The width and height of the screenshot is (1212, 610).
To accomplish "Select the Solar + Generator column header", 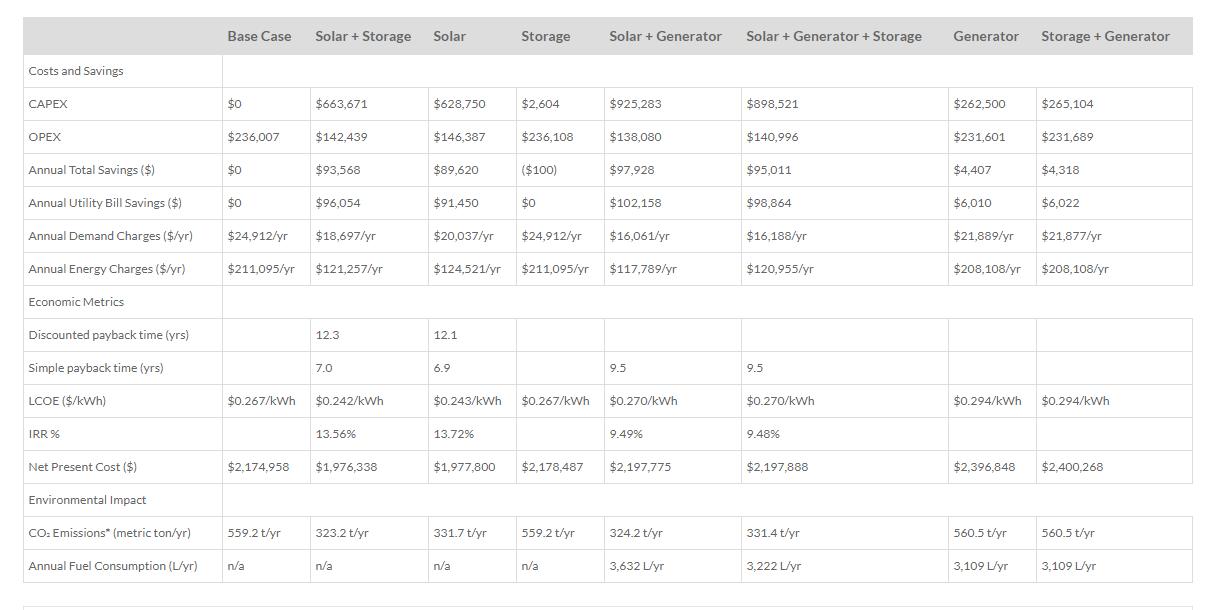I will (665, 36).
